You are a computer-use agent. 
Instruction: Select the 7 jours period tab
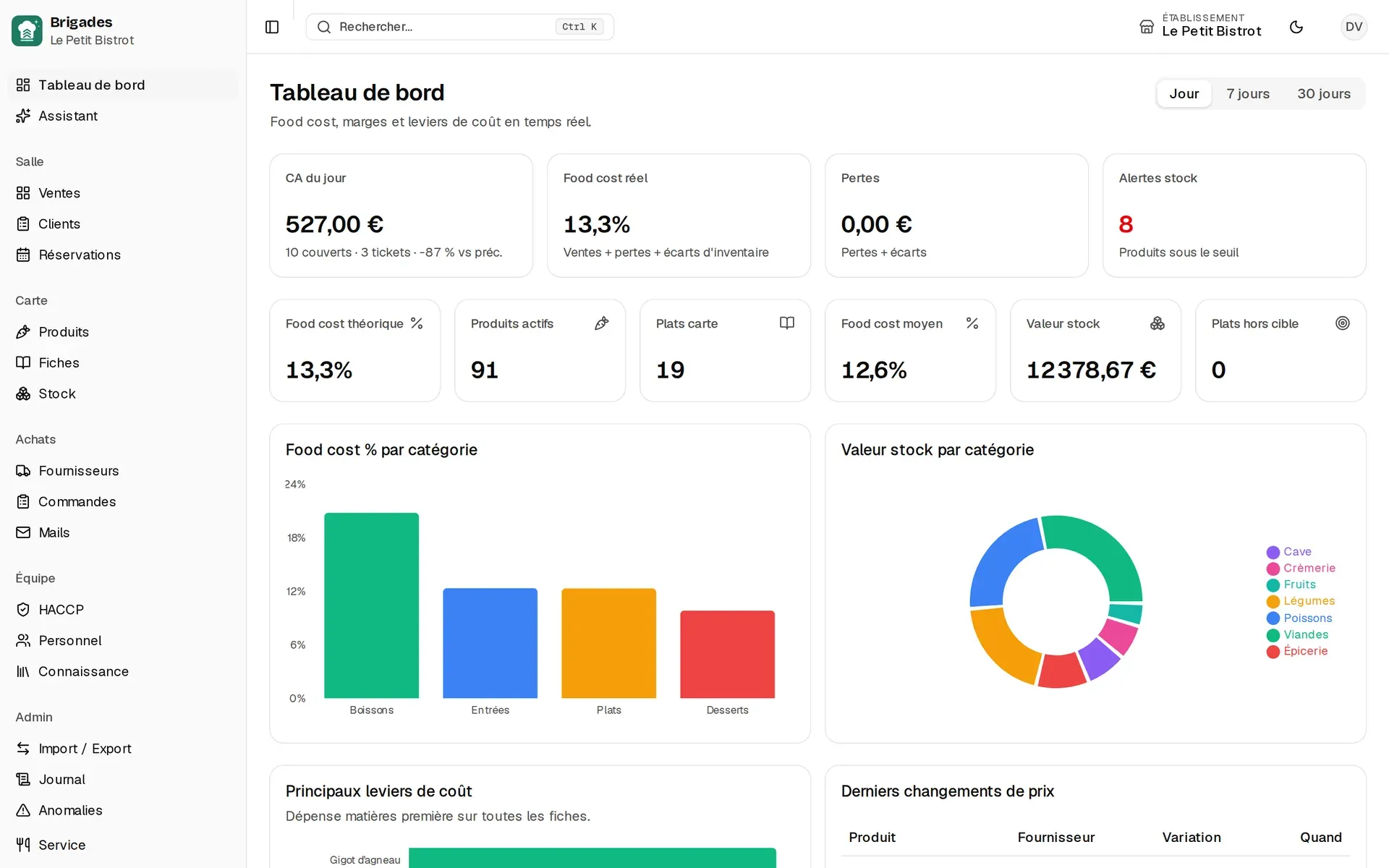(x=1248, y=93)
